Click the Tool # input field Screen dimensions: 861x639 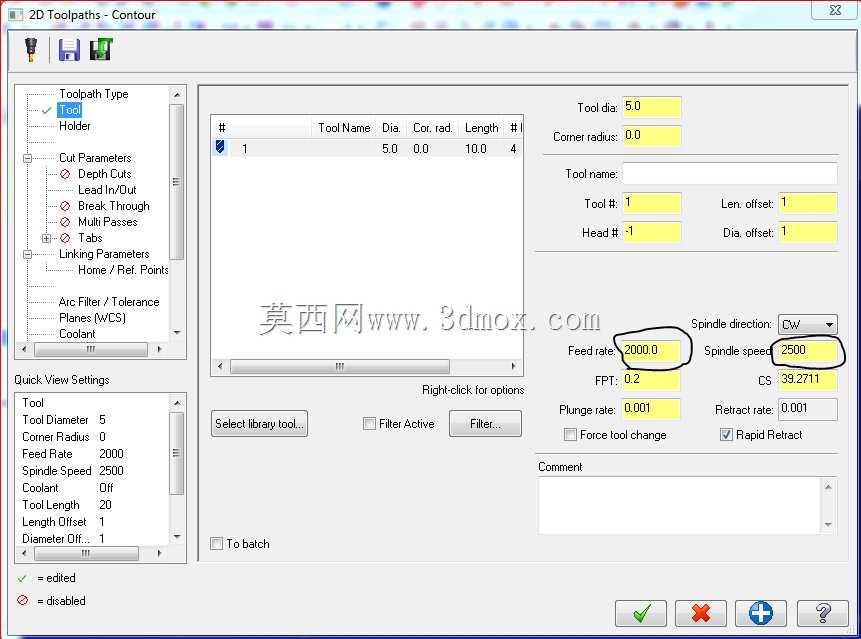652,204
